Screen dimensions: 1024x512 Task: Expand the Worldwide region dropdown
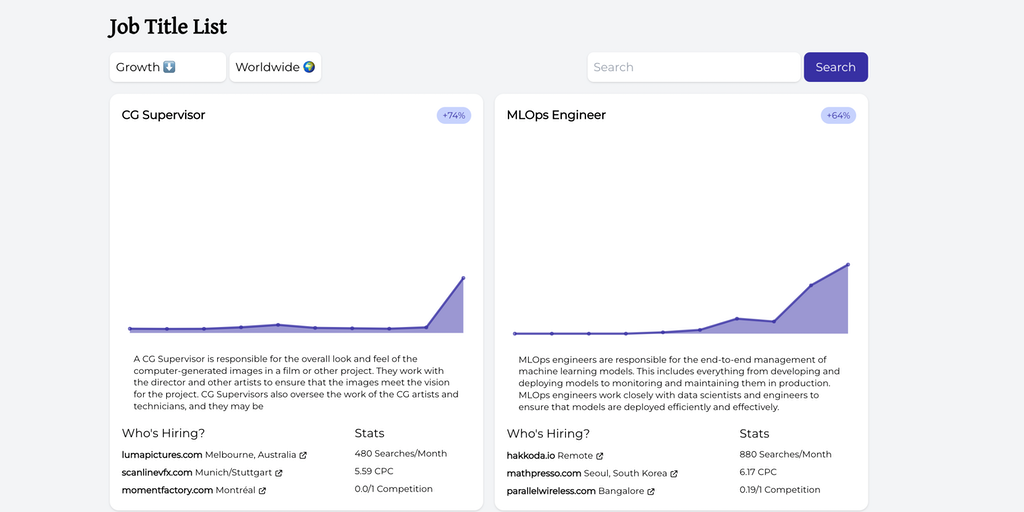(275, 67)
